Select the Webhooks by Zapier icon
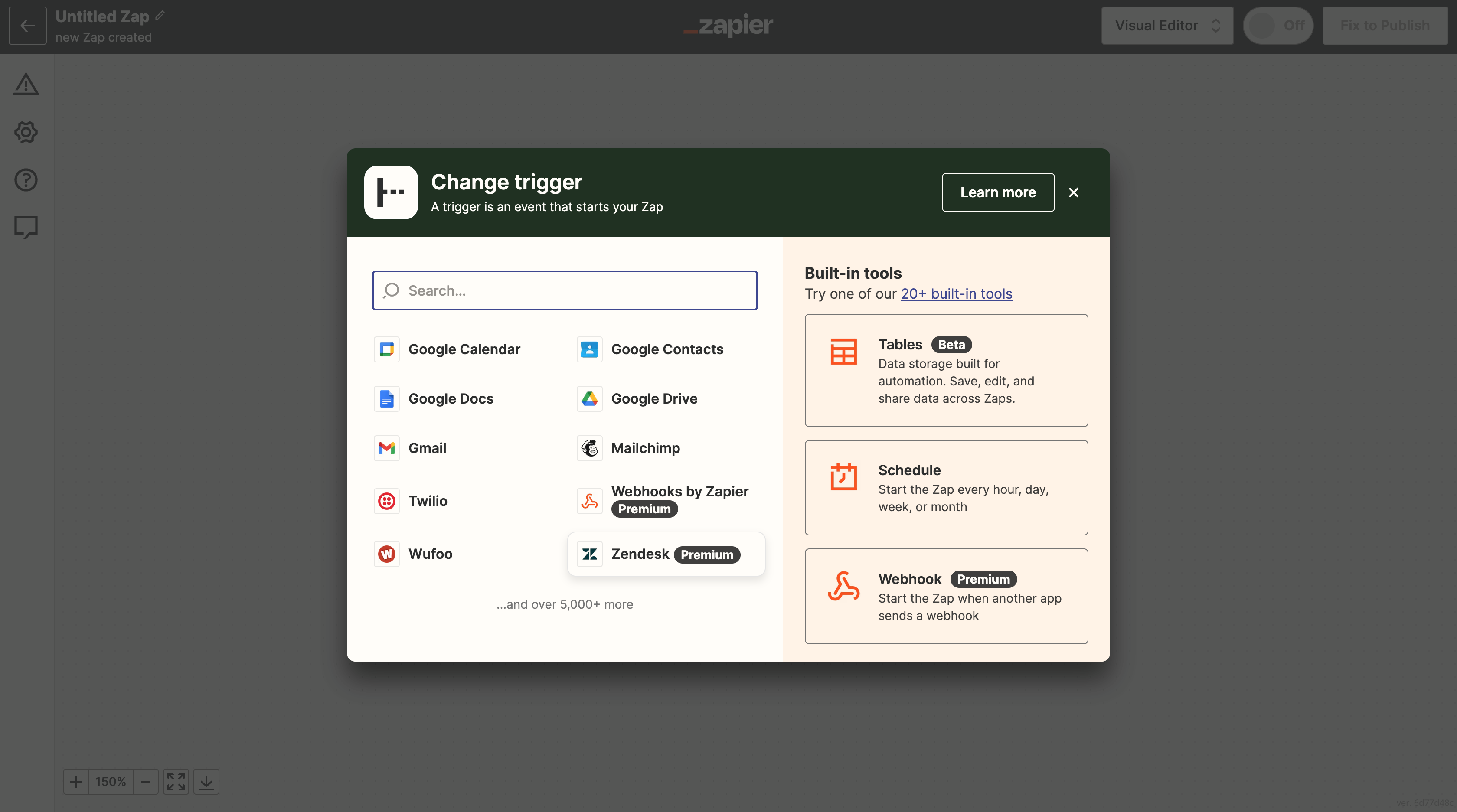Image resolution: width=1457 pixels, height=812 pixels. click(589, 501)
